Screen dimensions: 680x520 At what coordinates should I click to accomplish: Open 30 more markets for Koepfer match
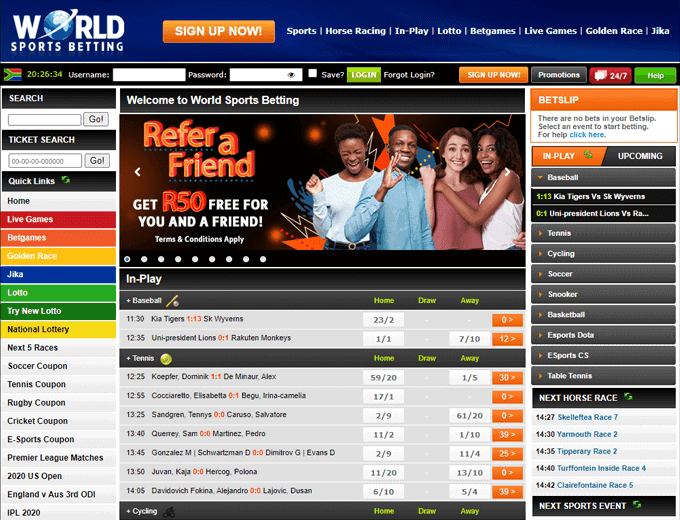[507, 378]
